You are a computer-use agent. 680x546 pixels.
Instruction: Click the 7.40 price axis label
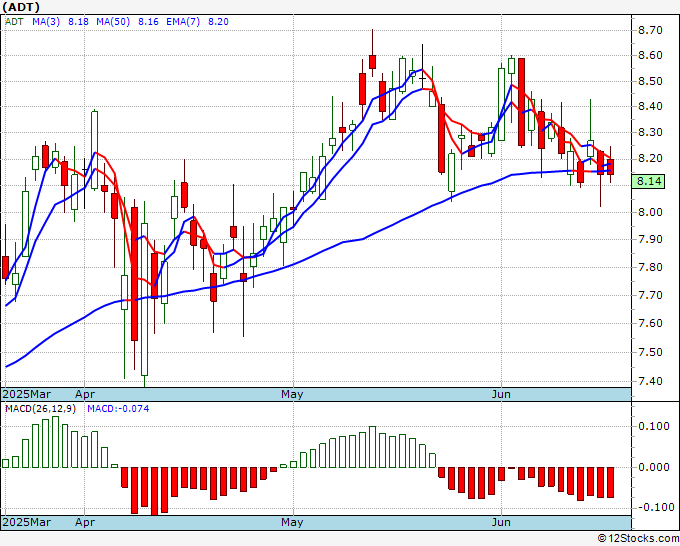click(x=650, y=381)
